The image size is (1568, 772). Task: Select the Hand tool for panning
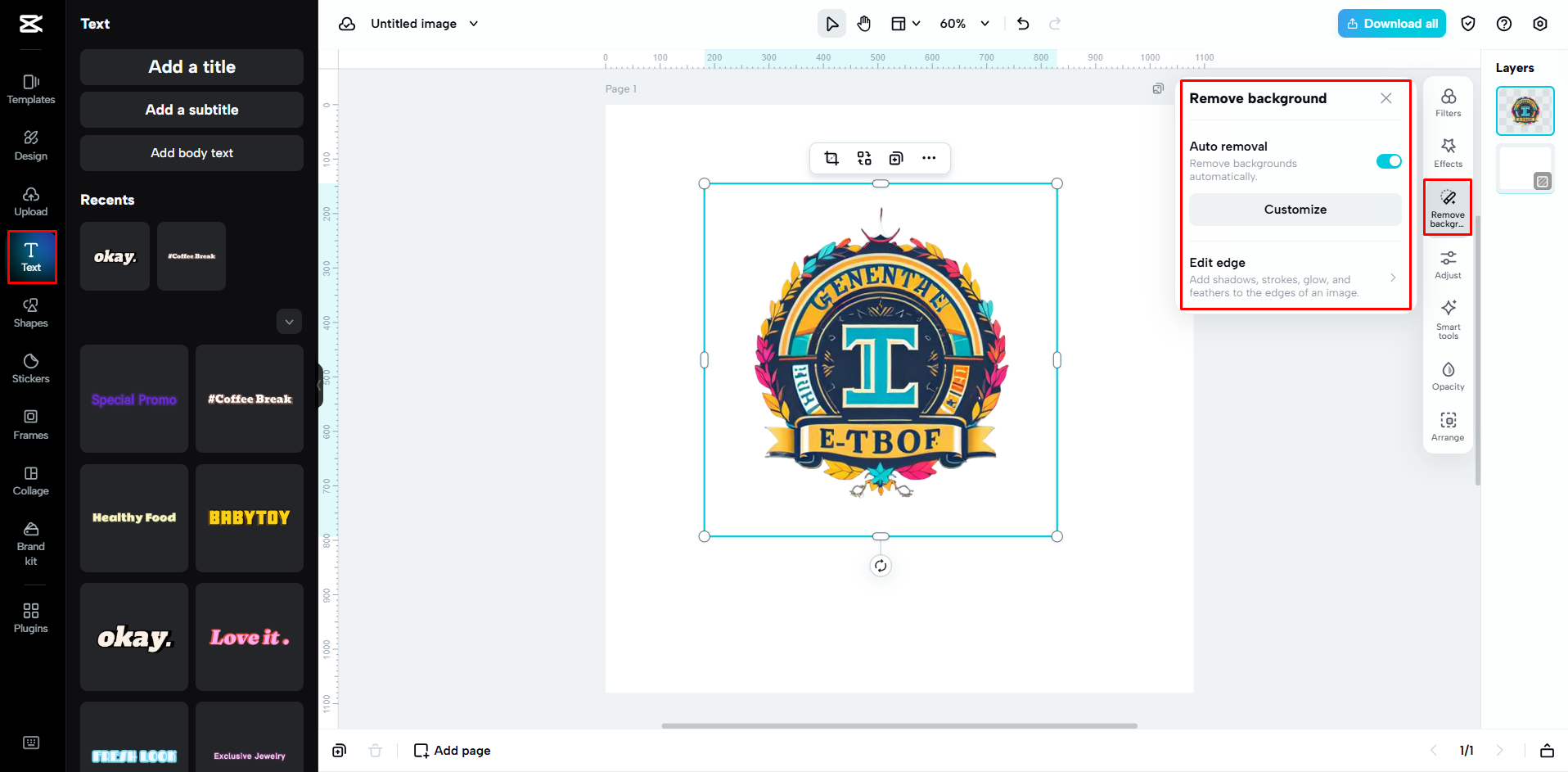click(x=863, y=23)
